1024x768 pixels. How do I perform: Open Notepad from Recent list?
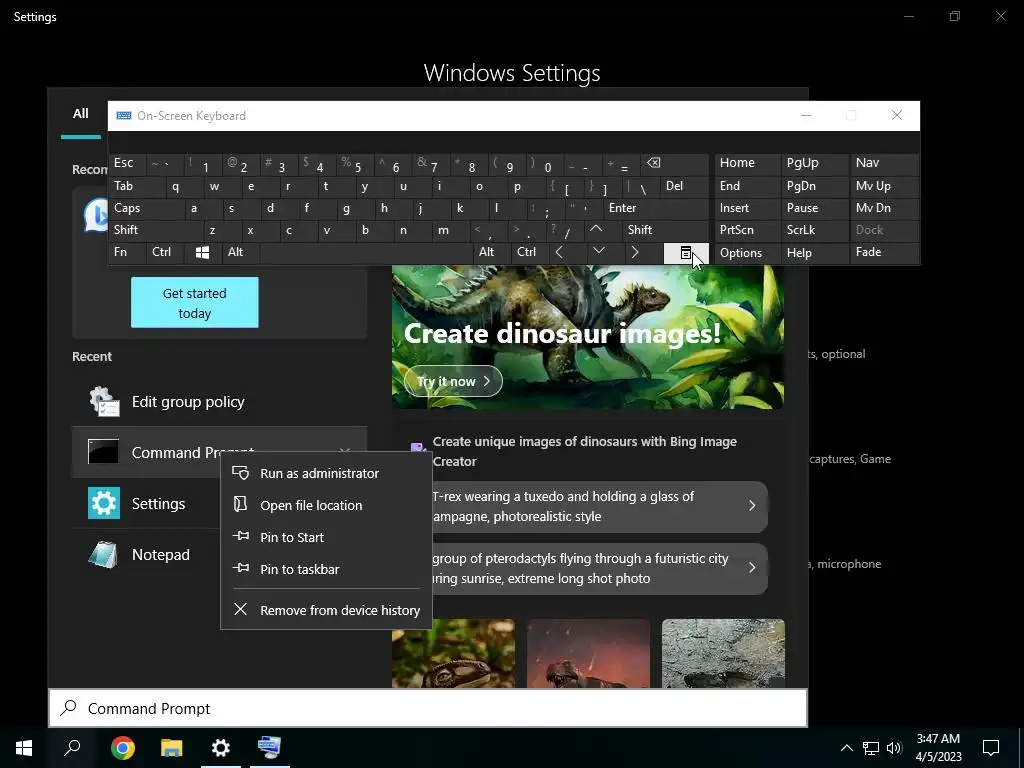coord(146,554)
